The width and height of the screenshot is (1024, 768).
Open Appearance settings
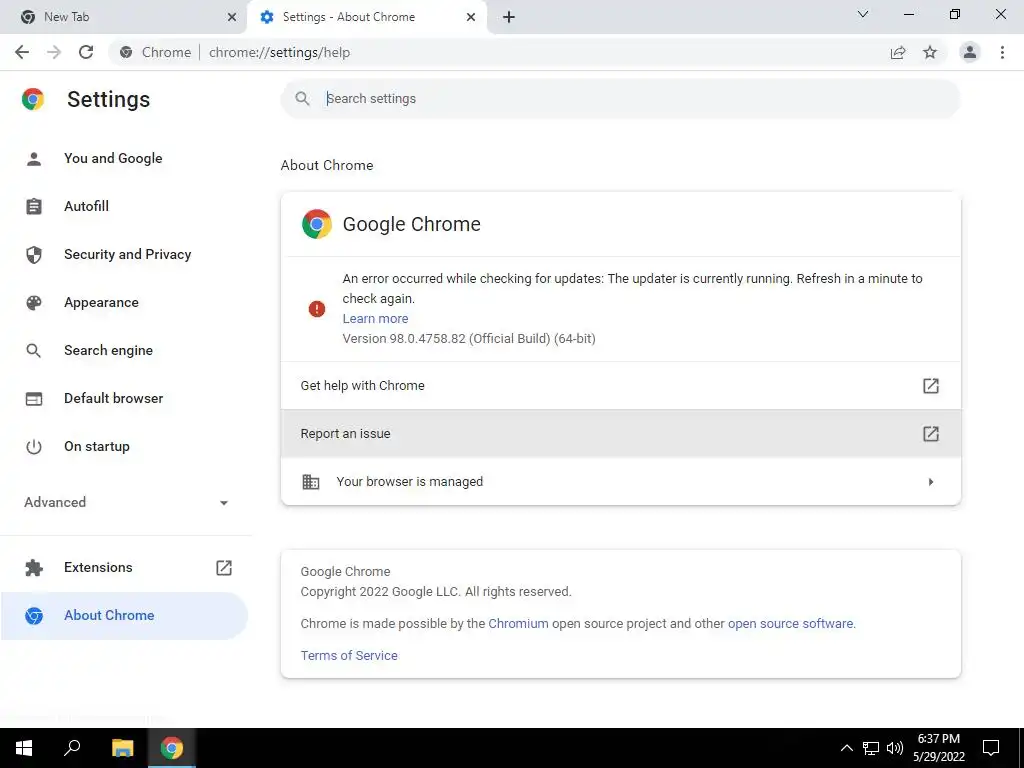pyautogui.click(x=125, y=302)
